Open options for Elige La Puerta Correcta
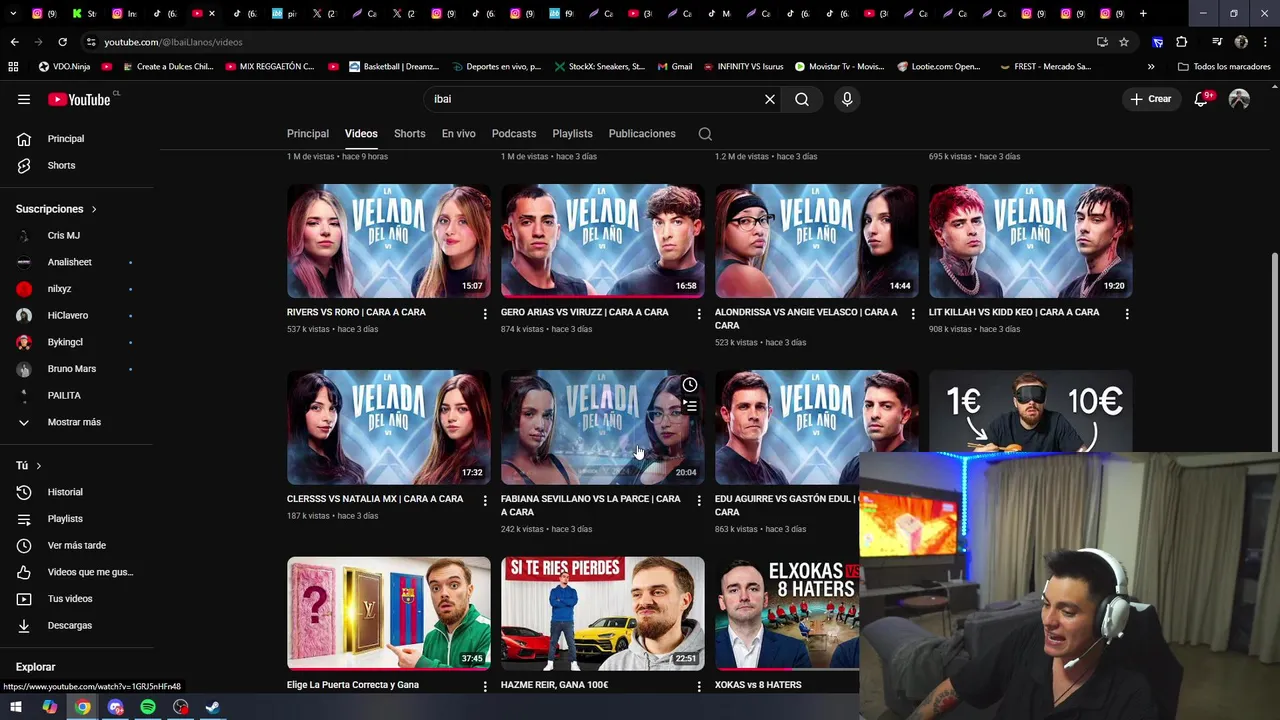 [x=485, y=687]
